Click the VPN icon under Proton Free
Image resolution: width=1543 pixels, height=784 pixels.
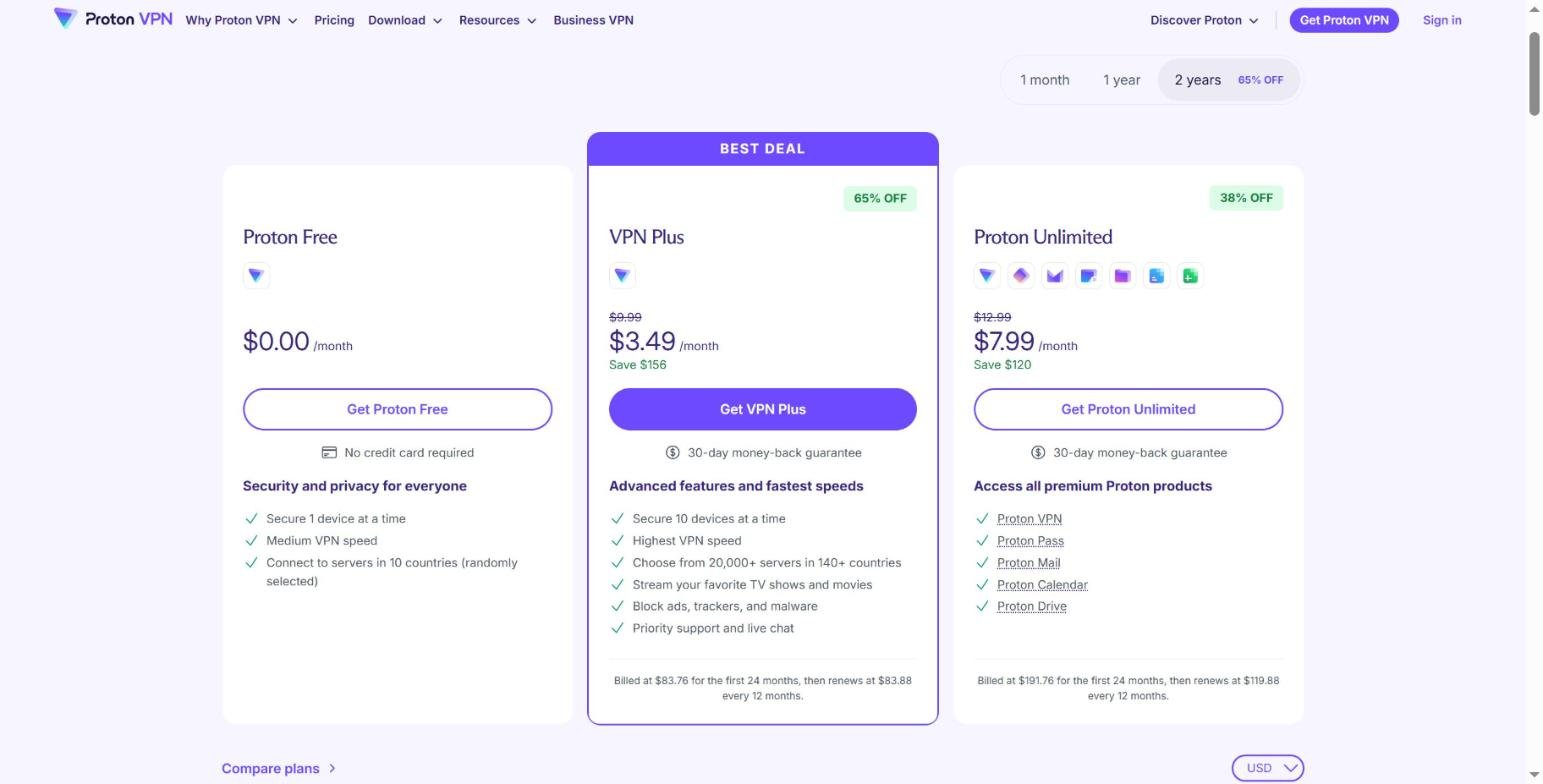(256, 276)
